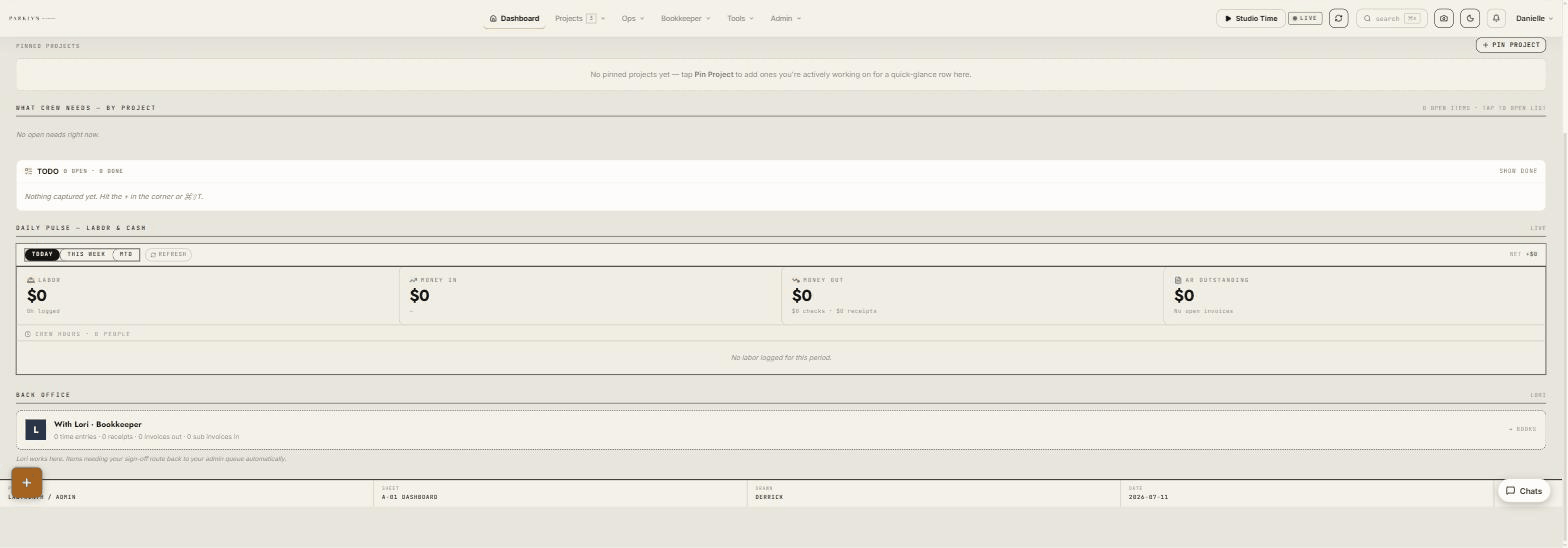Start Studio Time timer

(1251, 18)
